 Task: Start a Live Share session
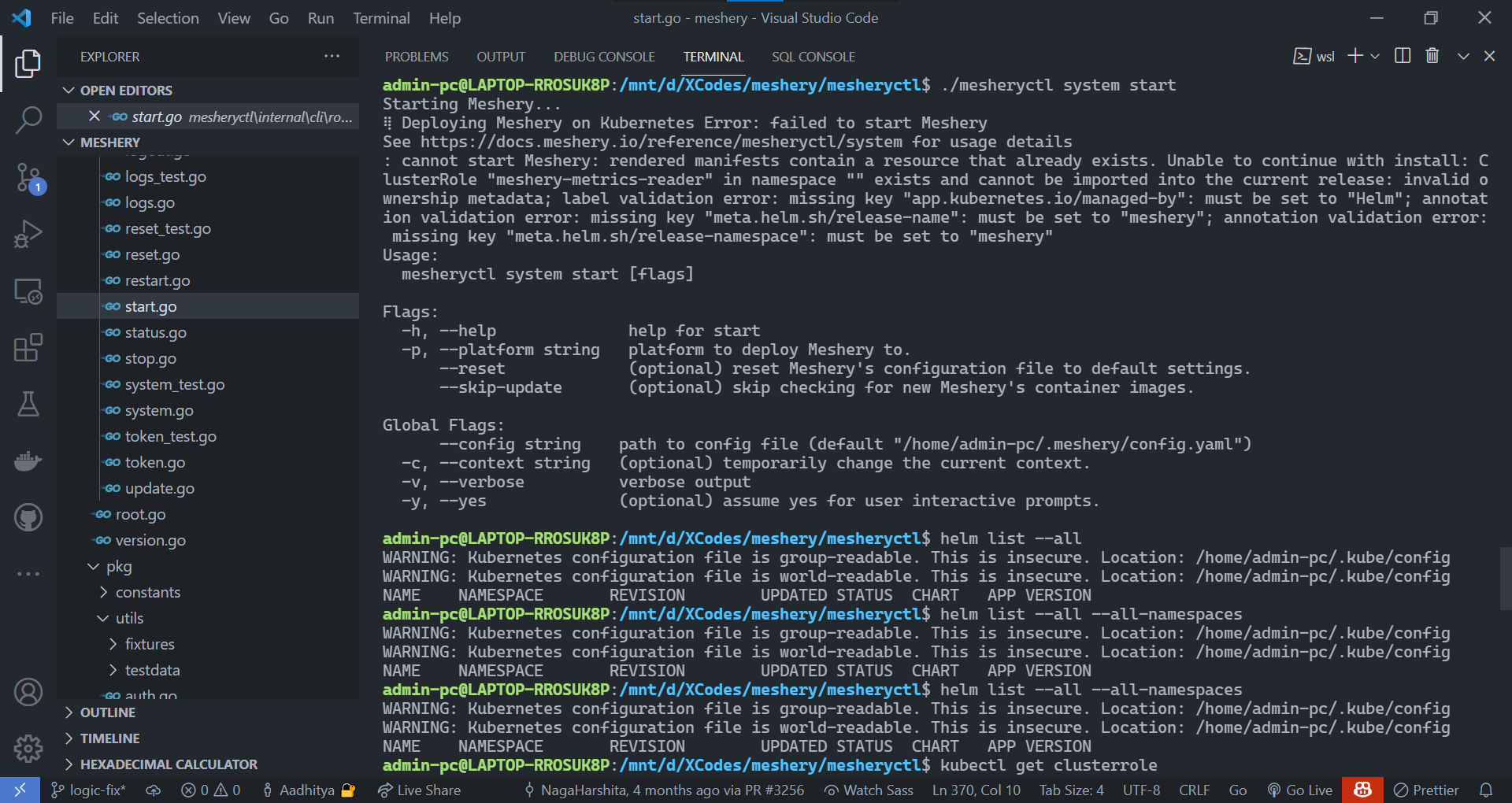[x=419, y=790]
